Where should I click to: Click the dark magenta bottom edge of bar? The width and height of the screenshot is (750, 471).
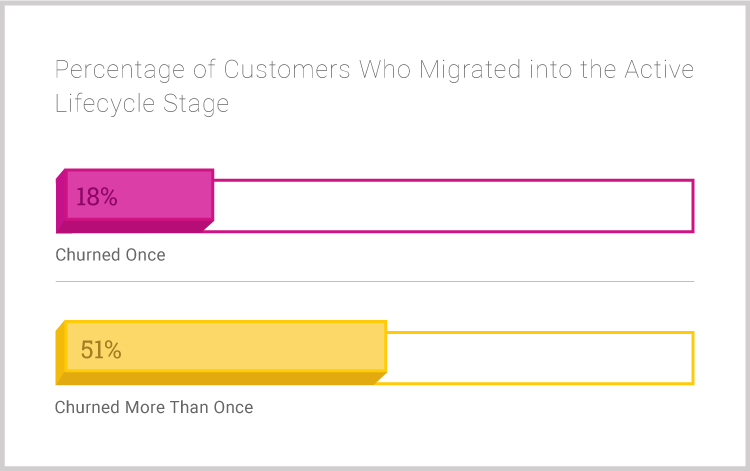pyautogui.click(x=136, y=226)
